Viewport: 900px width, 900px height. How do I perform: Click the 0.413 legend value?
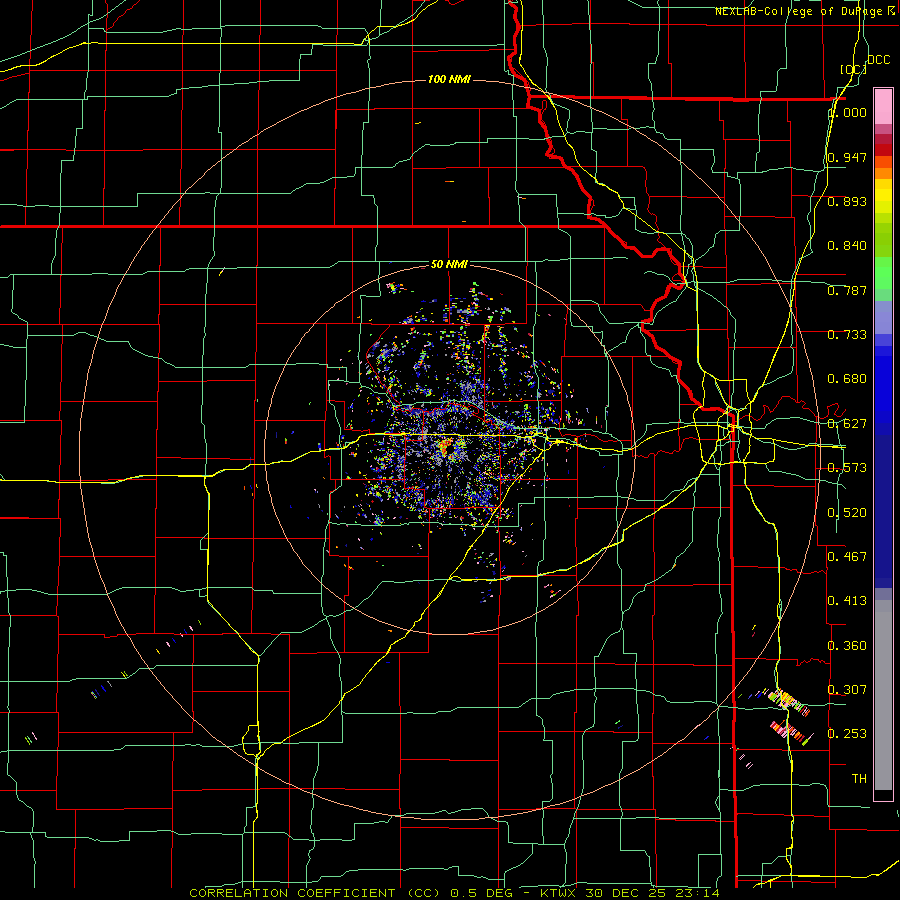(848, 601)
